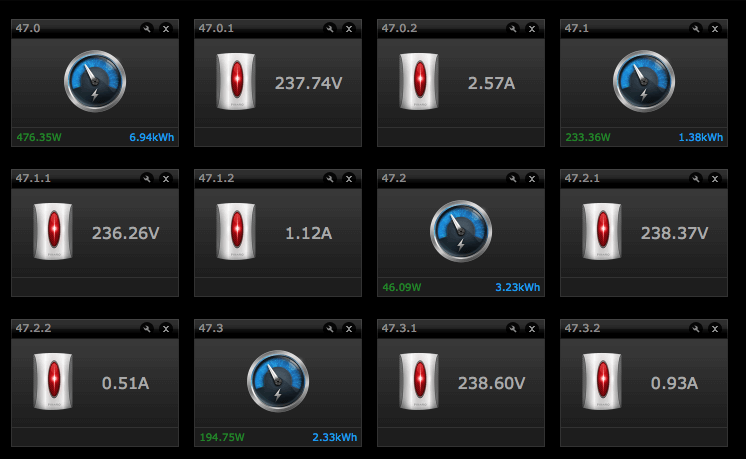Select the red sensor icon in 47.3.2
The height and width of the screenshot is (459, 746).
(602, 382)
